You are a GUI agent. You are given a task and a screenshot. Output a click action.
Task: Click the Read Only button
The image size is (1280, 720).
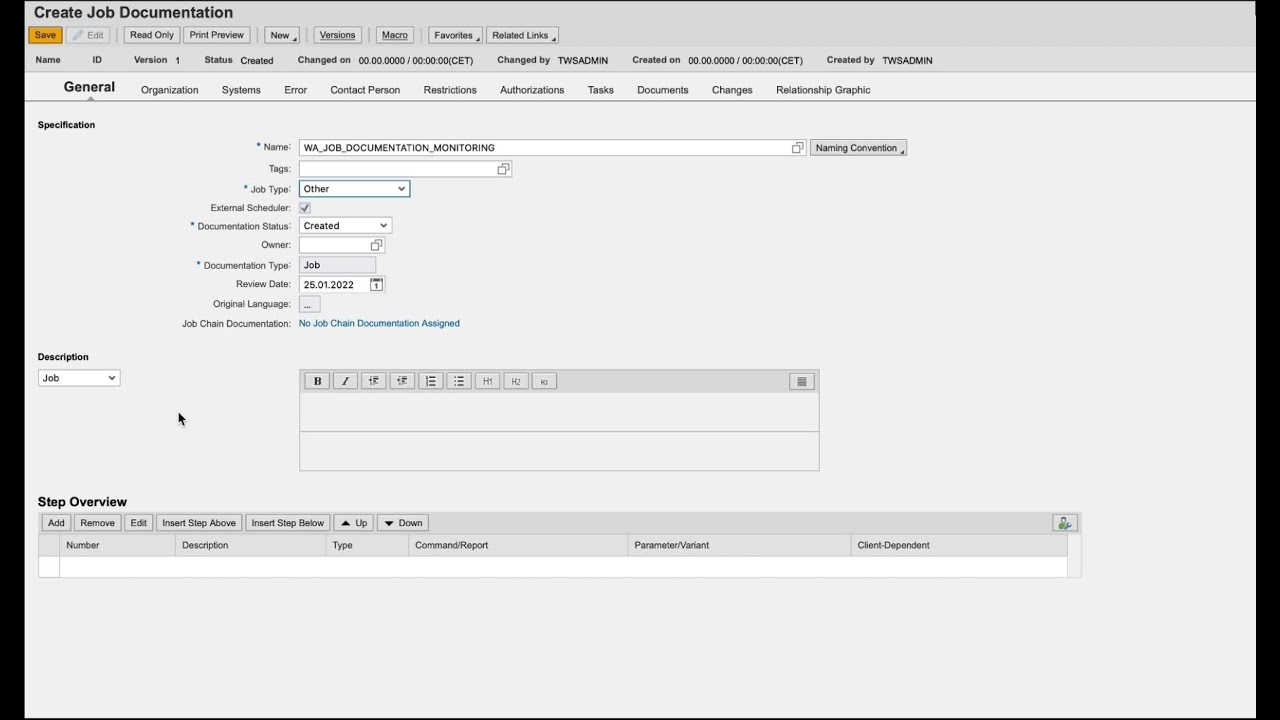[152, 35]
